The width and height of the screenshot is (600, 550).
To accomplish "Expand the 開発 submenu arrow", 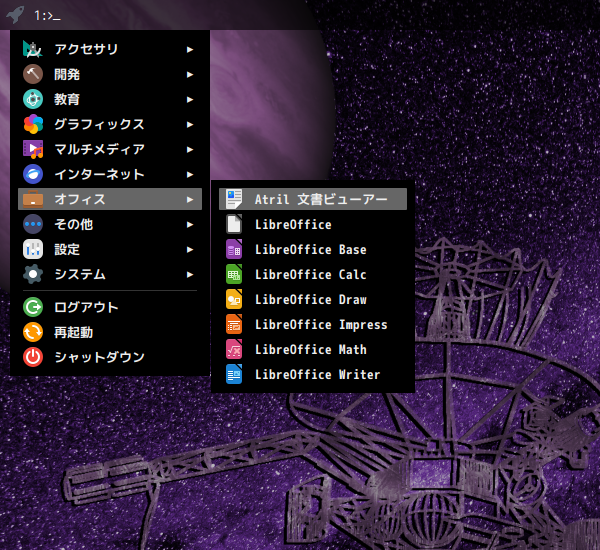I will (x=190, y=74).
